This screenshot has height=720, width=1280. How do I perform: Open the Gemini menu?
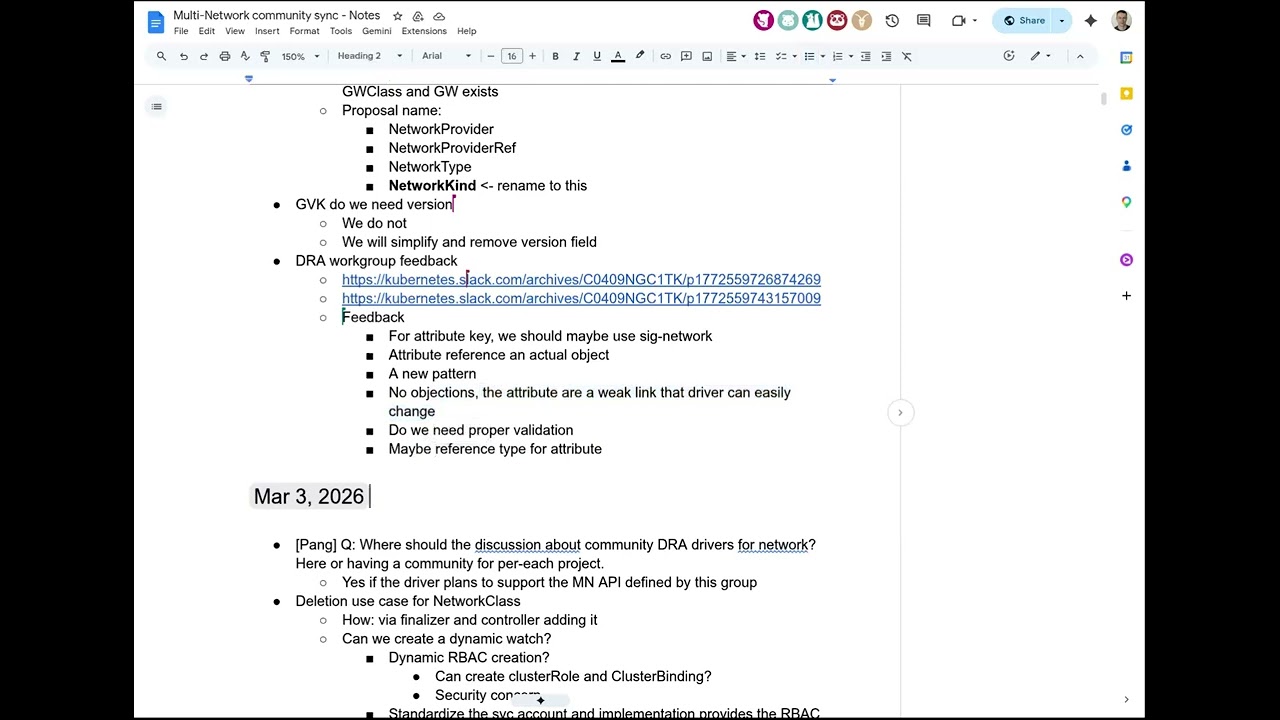[x=377, y=31]
